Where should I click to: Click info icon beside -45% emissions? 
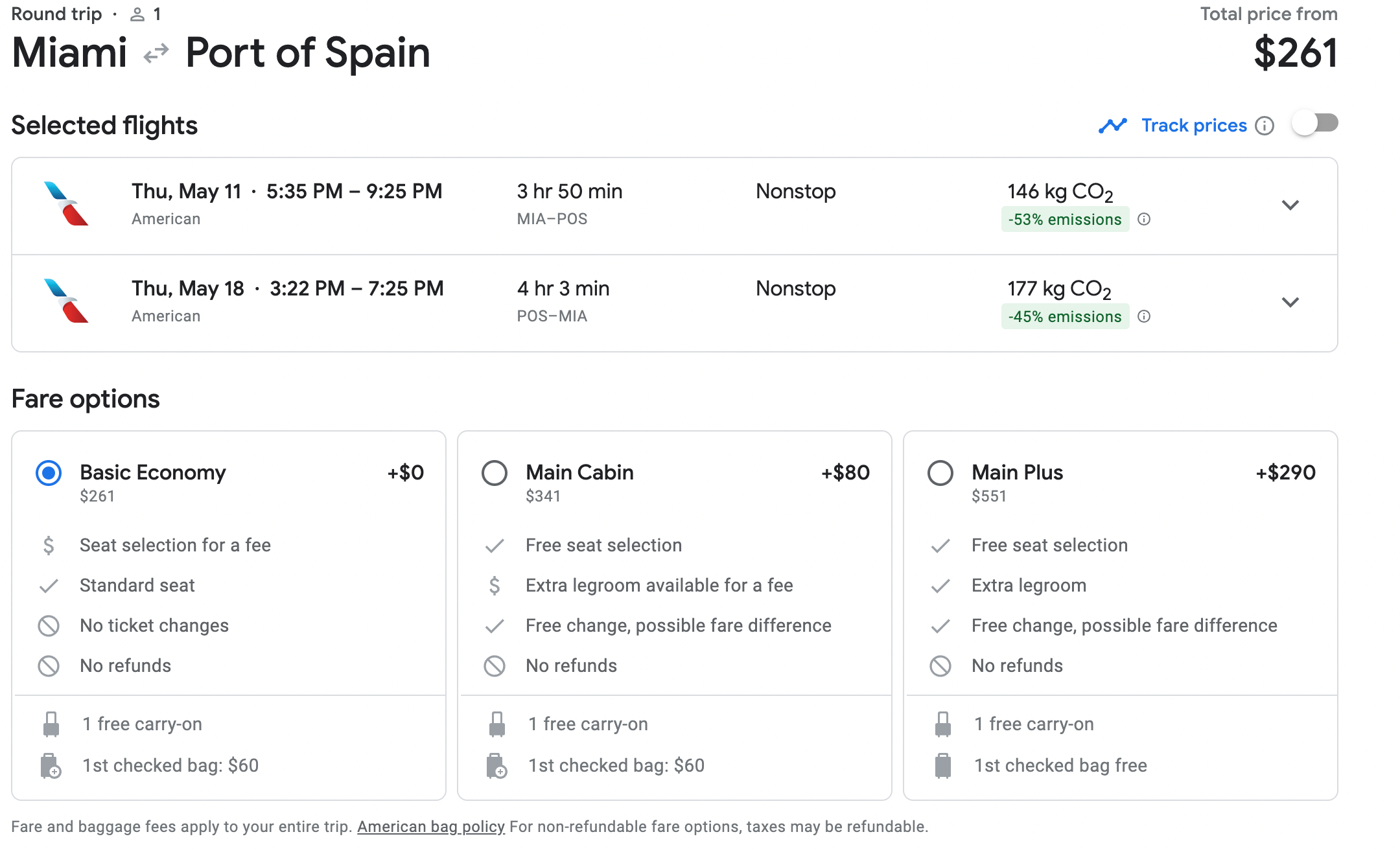point(1144,316)
